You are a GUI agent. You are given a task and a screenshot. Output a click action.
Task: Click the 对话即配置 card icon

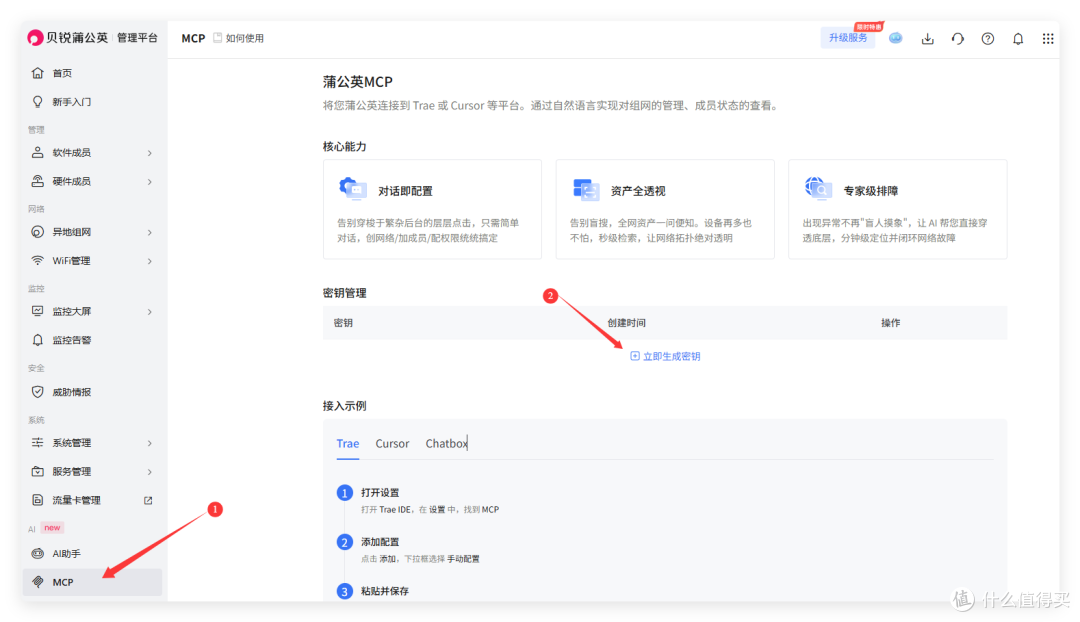point(353,189)
